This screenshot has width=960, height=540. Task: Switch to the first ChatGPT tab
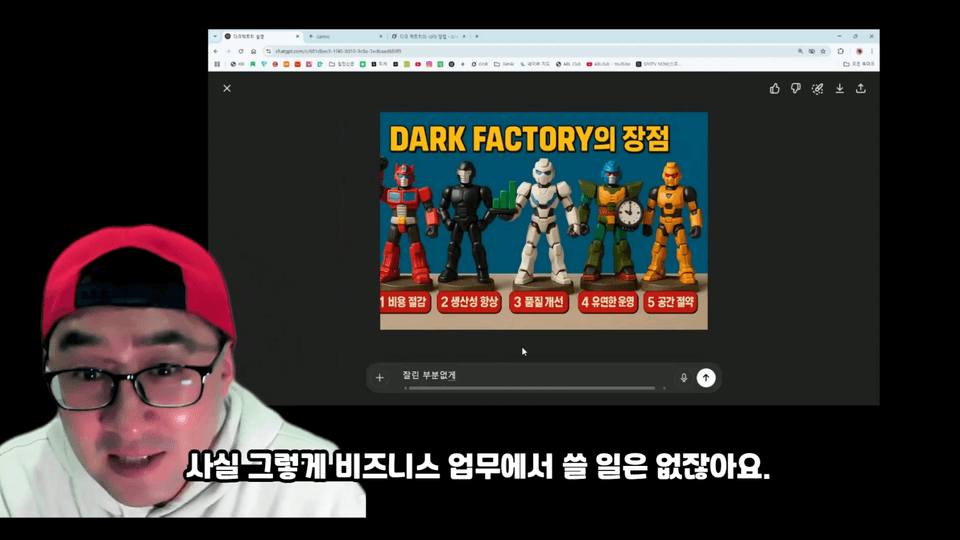coord(262,37)
